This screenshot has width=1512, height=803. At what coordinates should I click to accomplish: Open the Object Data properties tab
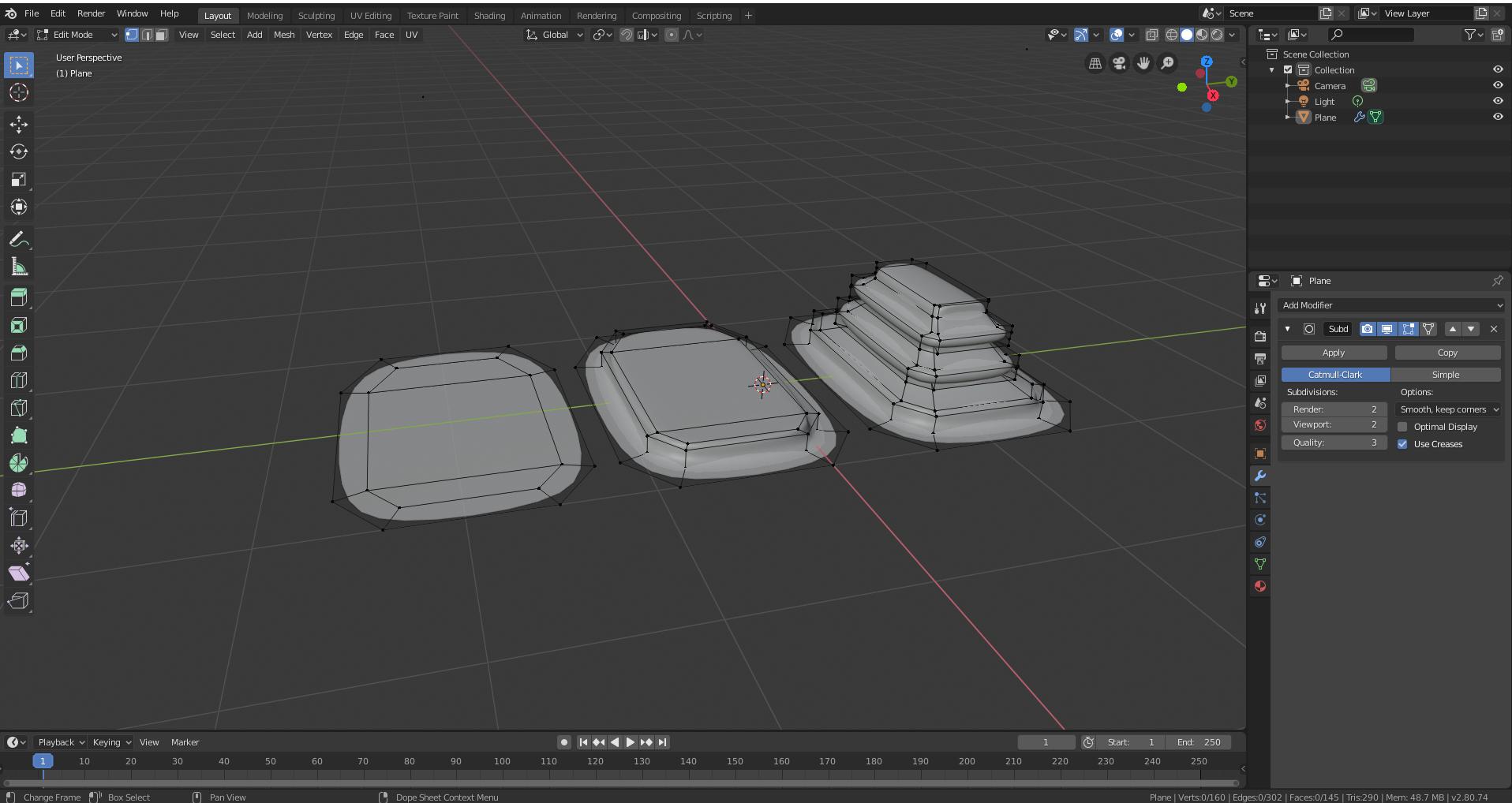[1260, 564]
